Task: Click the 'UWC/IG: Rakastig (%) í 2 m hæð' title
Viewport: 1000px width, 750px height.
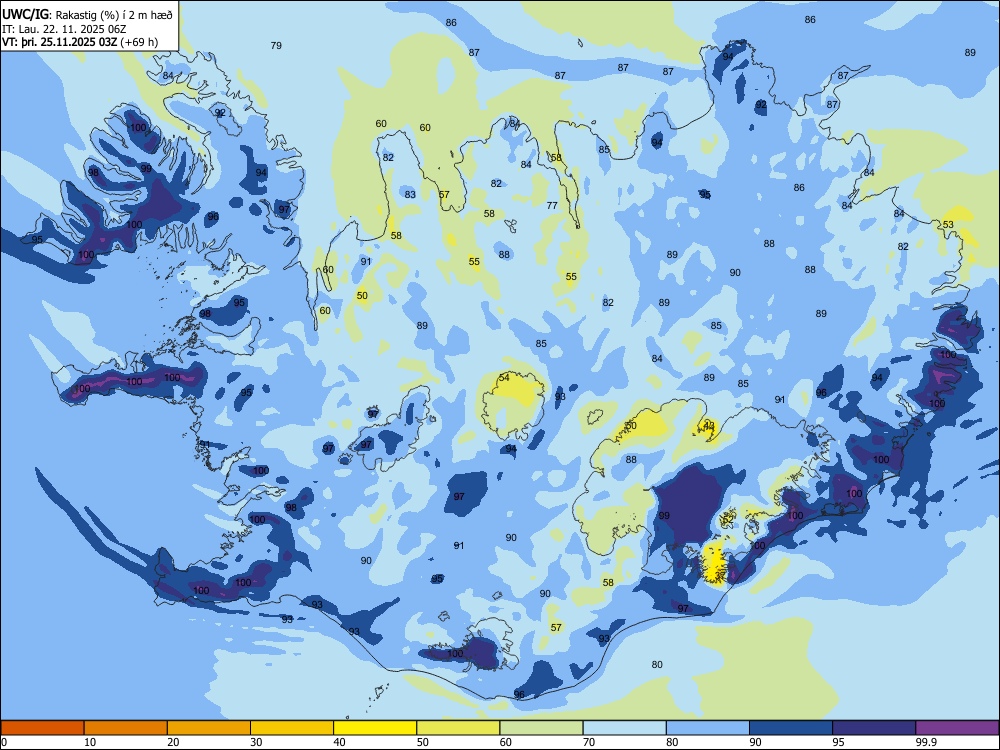Action: pyautogui.click(x=87, y=15)
